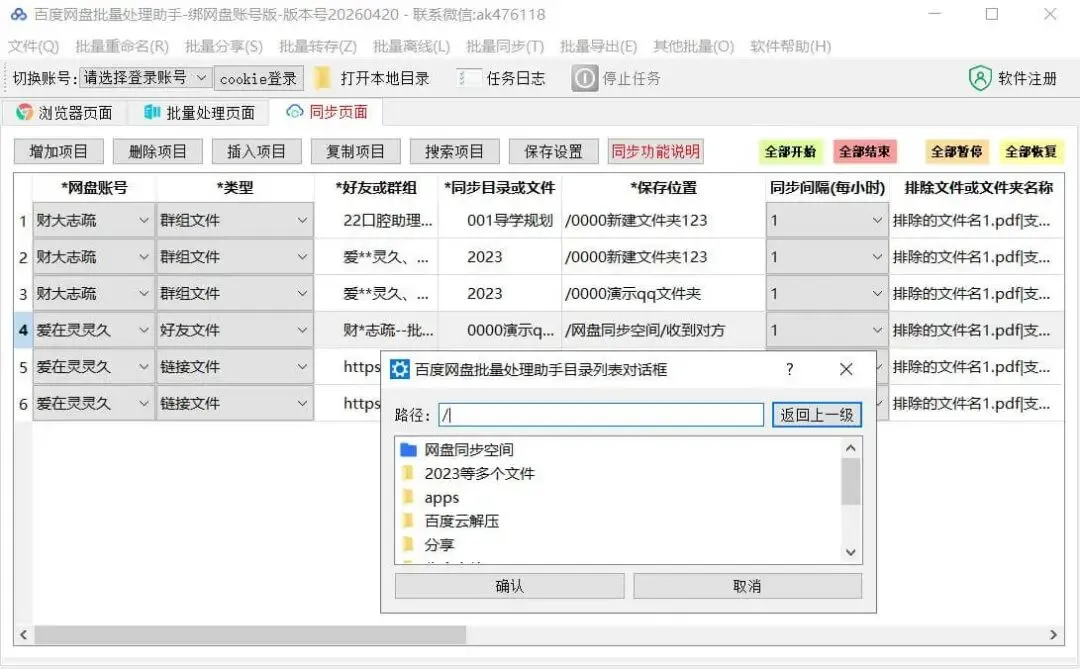Screen dimensions: 1080x669
Task: Open the 批量离线(L) menu
Action: click(411, 46)
